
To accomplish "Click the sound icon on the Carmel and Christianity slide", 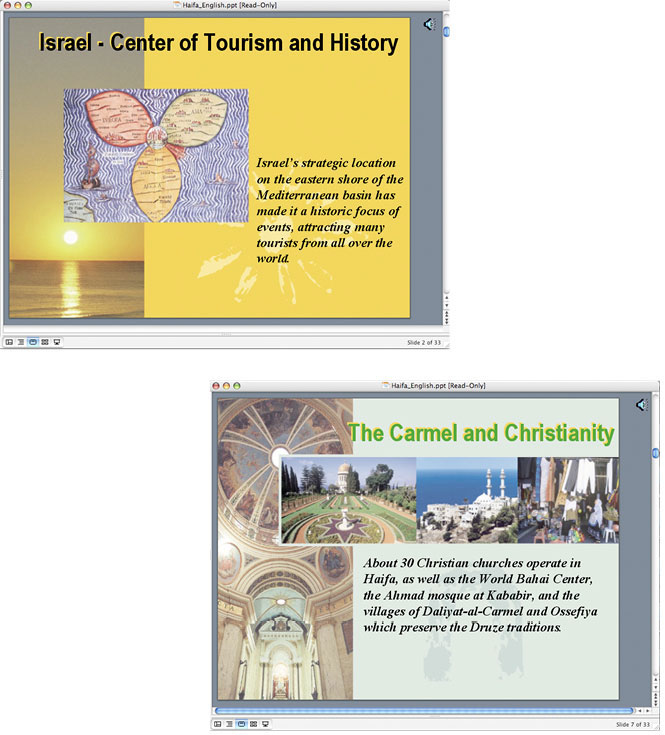I will 640,404.
